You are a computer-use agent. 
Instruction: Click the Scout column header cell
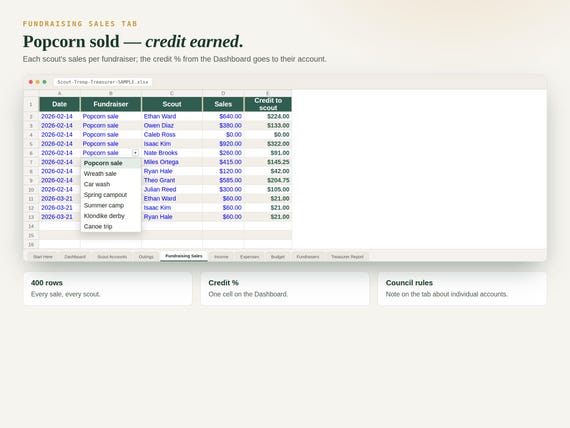click(x=172, y=104)
